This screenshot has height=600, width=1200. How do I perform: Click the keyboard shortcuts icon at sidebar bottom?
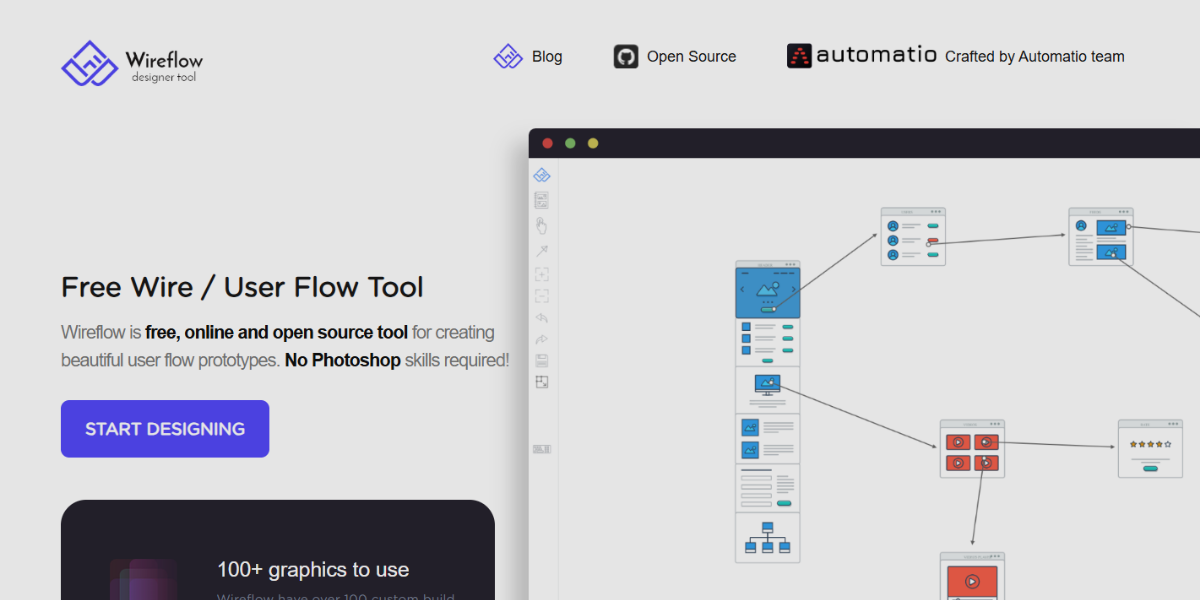(541, 450)
